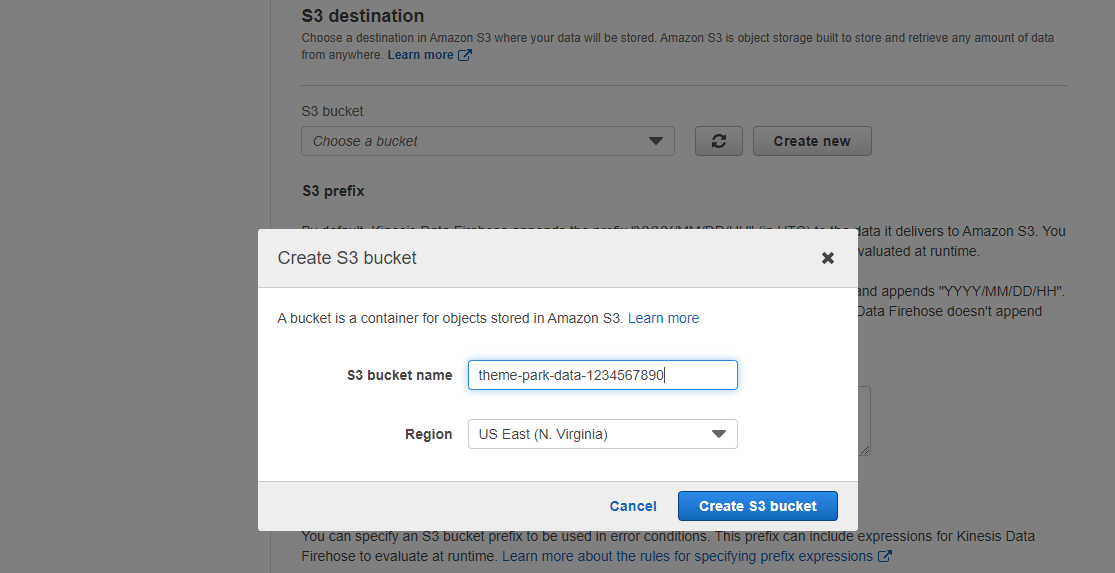The width and height of the screenshot is (1115, 573).
Task: Open the Choose a bucket dropdown
Action: 488,141
